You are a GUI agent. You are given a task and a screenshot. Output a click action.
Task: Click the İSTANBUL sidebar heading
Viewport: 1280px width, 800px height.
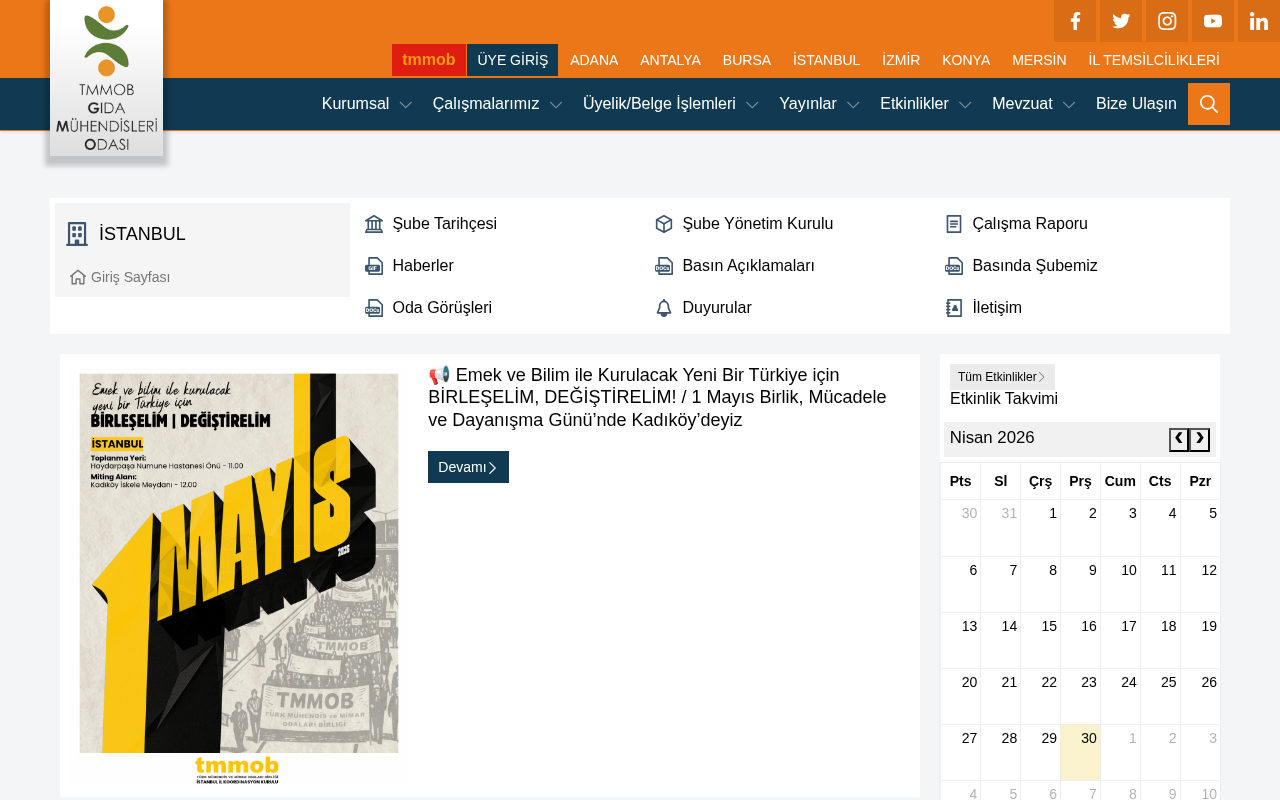[142, 234]
